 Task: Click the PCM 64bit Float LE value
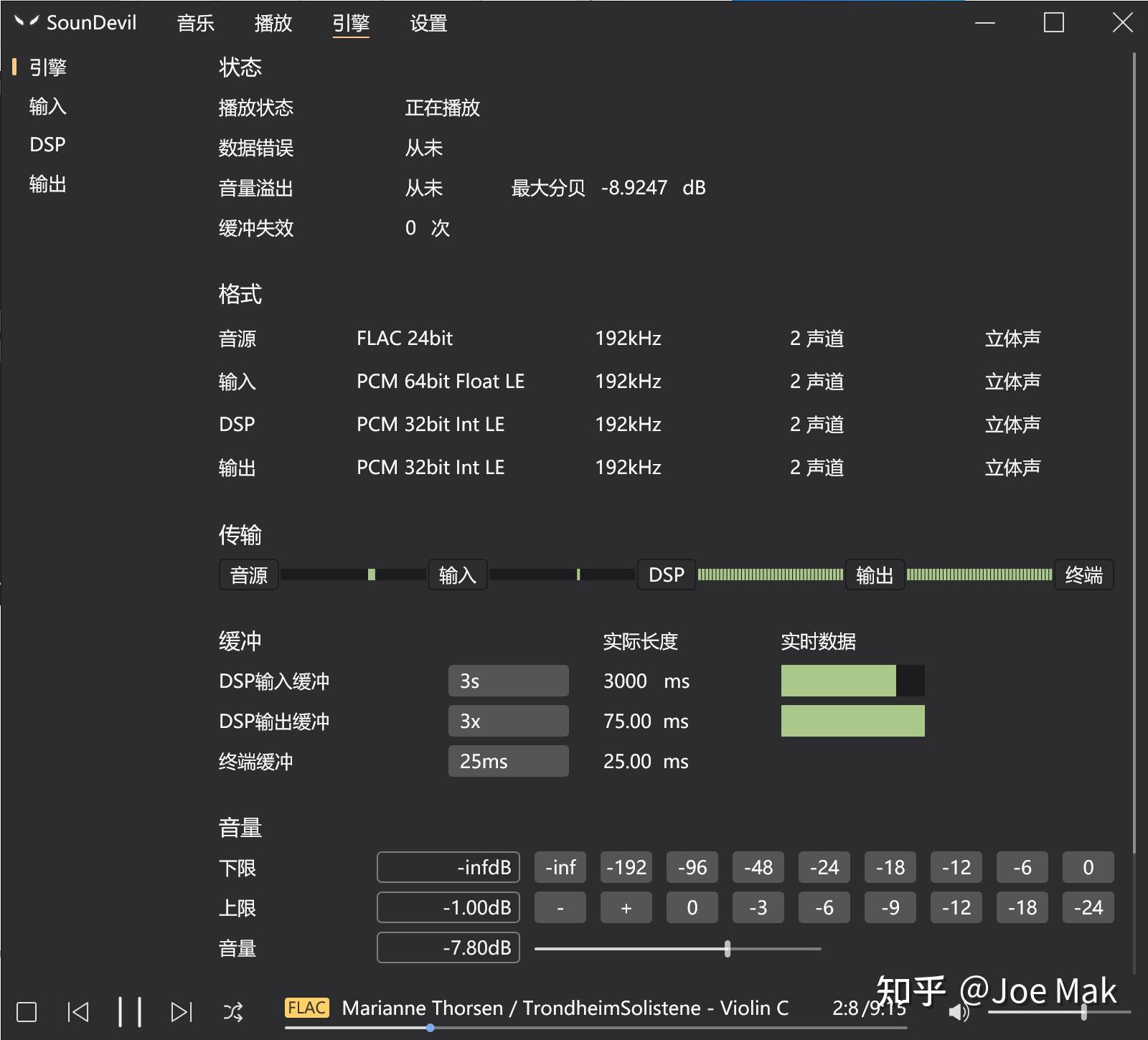coord(441,381)
